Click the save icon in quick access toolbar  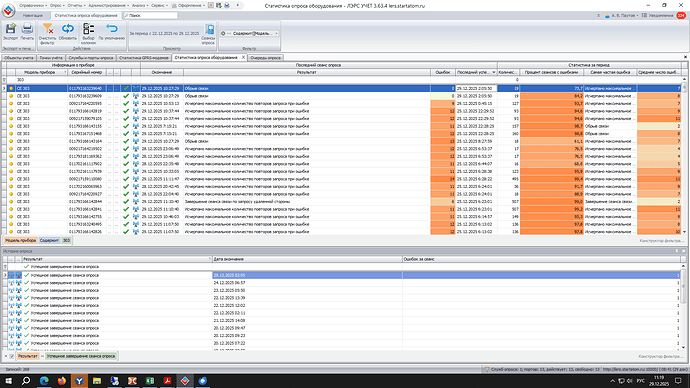[219, 5]
